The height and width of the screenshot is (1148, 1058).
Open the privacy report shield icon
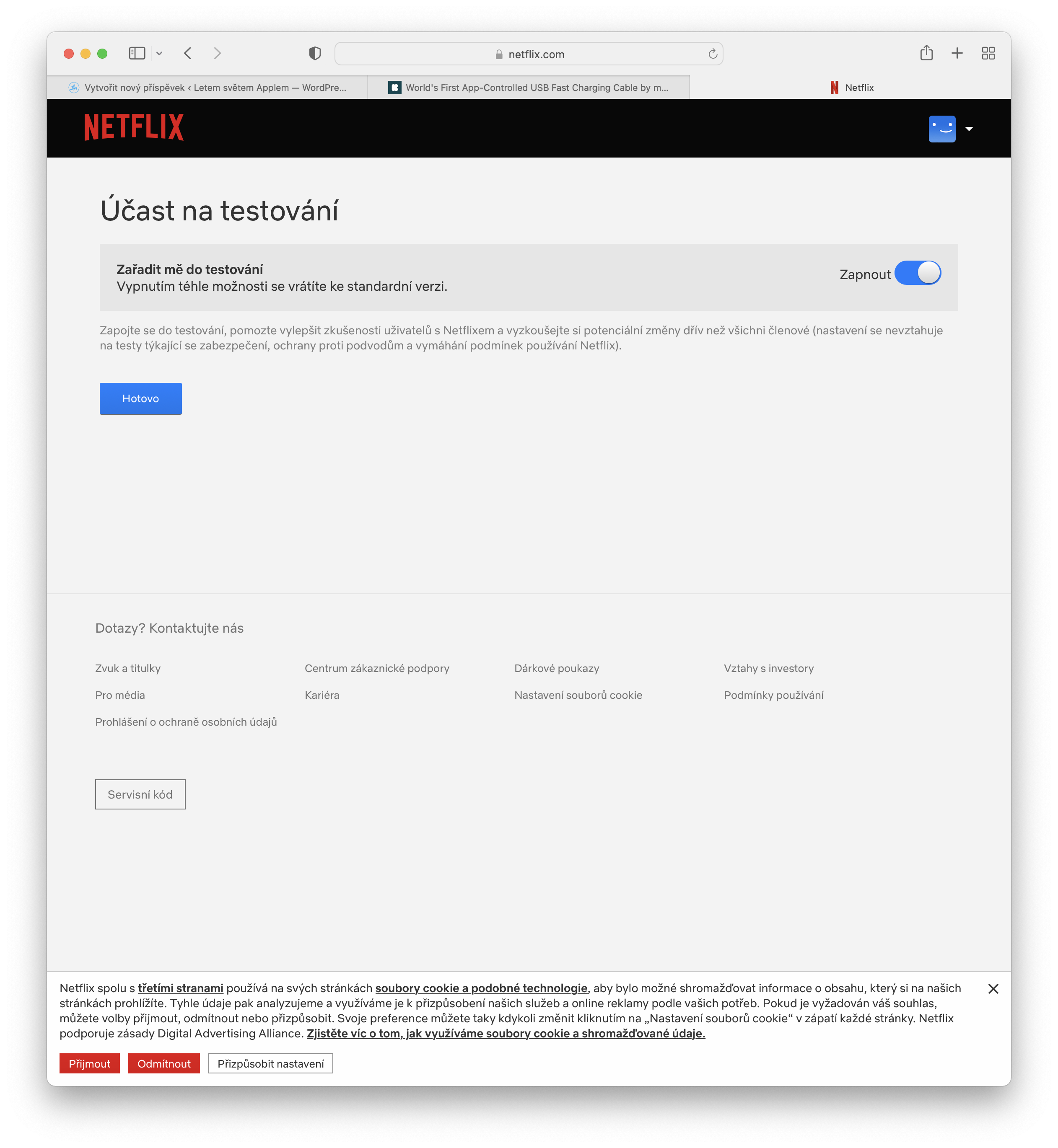tap(314, 54)
